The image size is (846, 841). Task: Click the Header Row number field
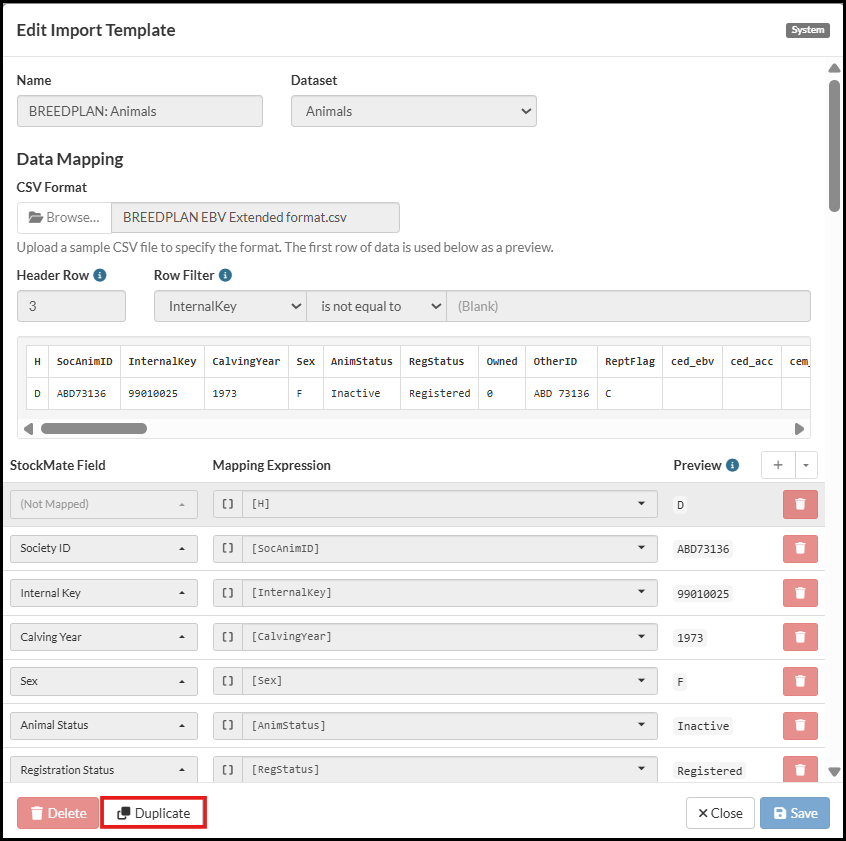71,306
